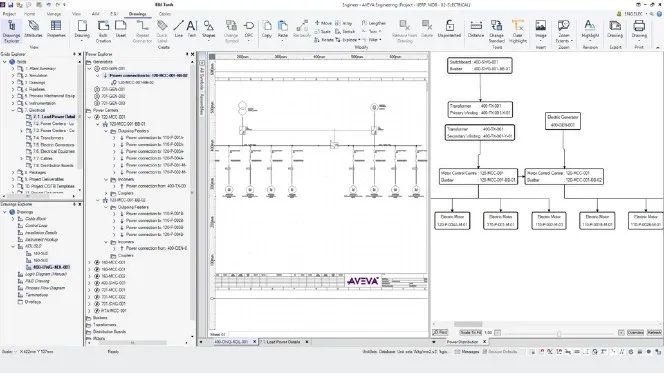The width and height of the screenshot is (664, 373).
Task: Select the Electric Generator 400-GEN-001 box
Action: (x=563, y=121)
